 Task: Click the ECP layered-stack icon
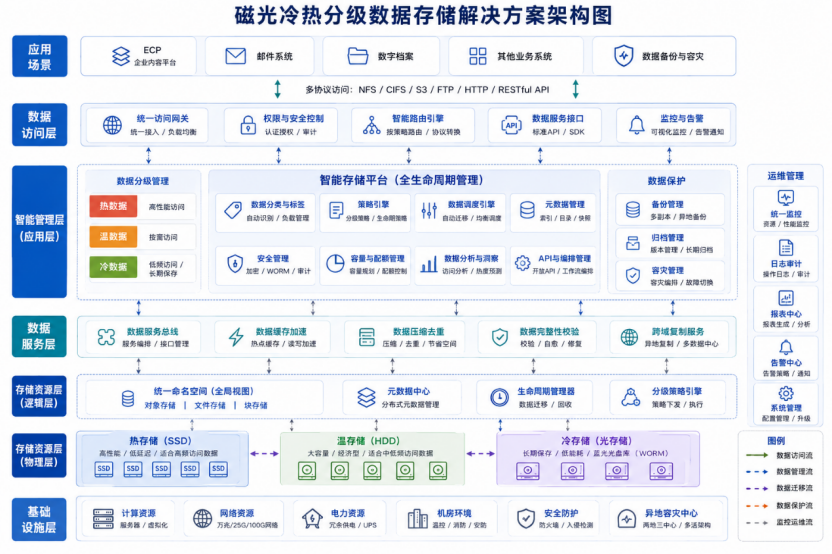pos(121,56)
